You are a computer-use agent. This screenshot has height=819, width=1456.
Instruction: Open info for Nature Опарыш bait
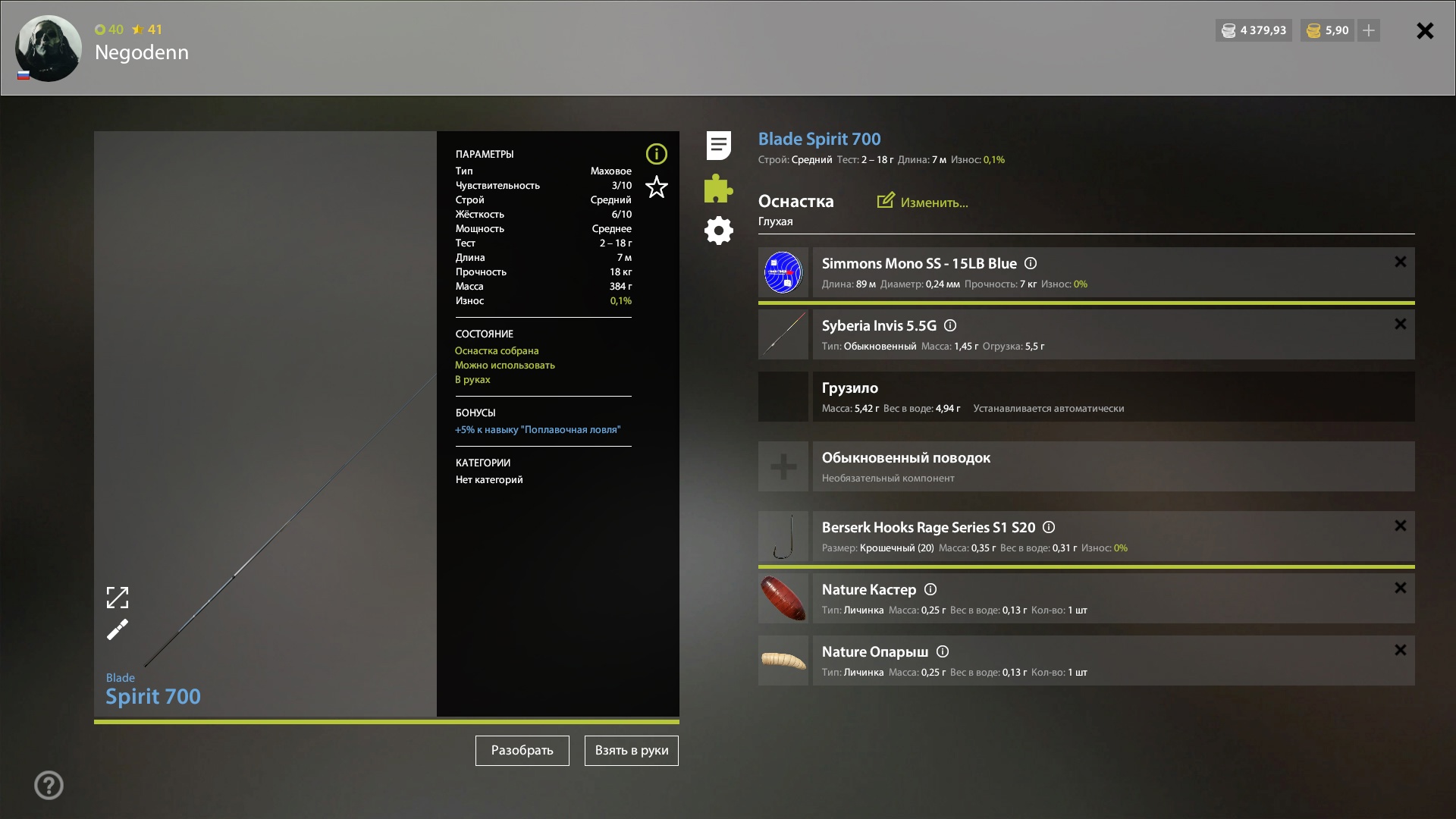(943, 651)
